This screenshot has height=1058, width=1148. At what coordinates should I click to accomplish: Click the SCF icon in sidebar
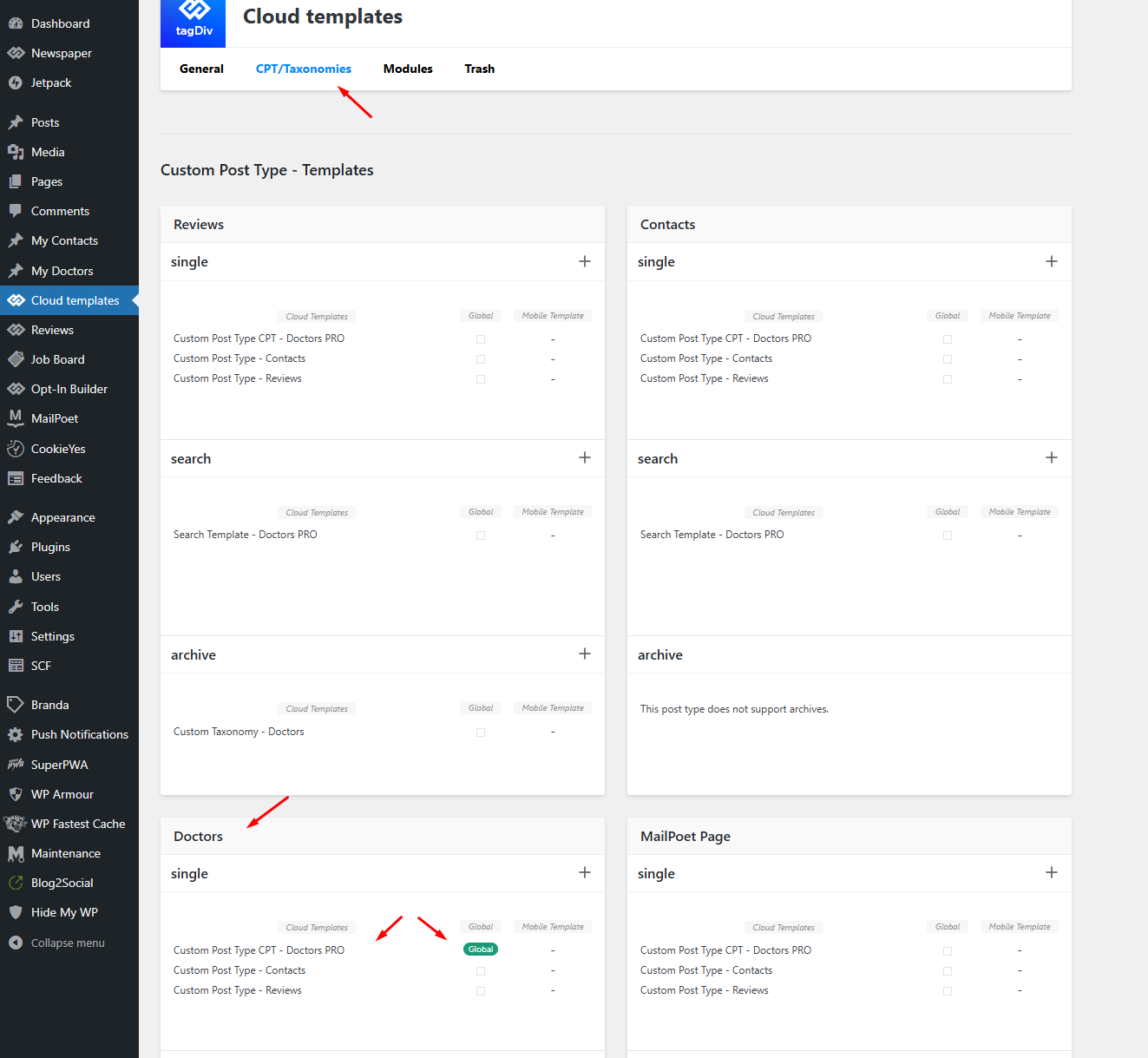pyautogui.click(x=16, y=666)
